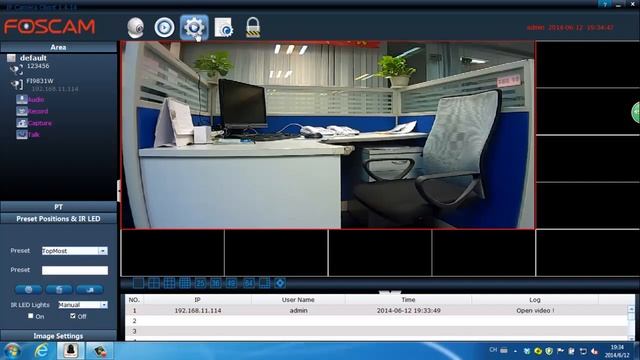This screenshot has height=360, width=640.
Task: Open the Area panel header
Action: 58,47
